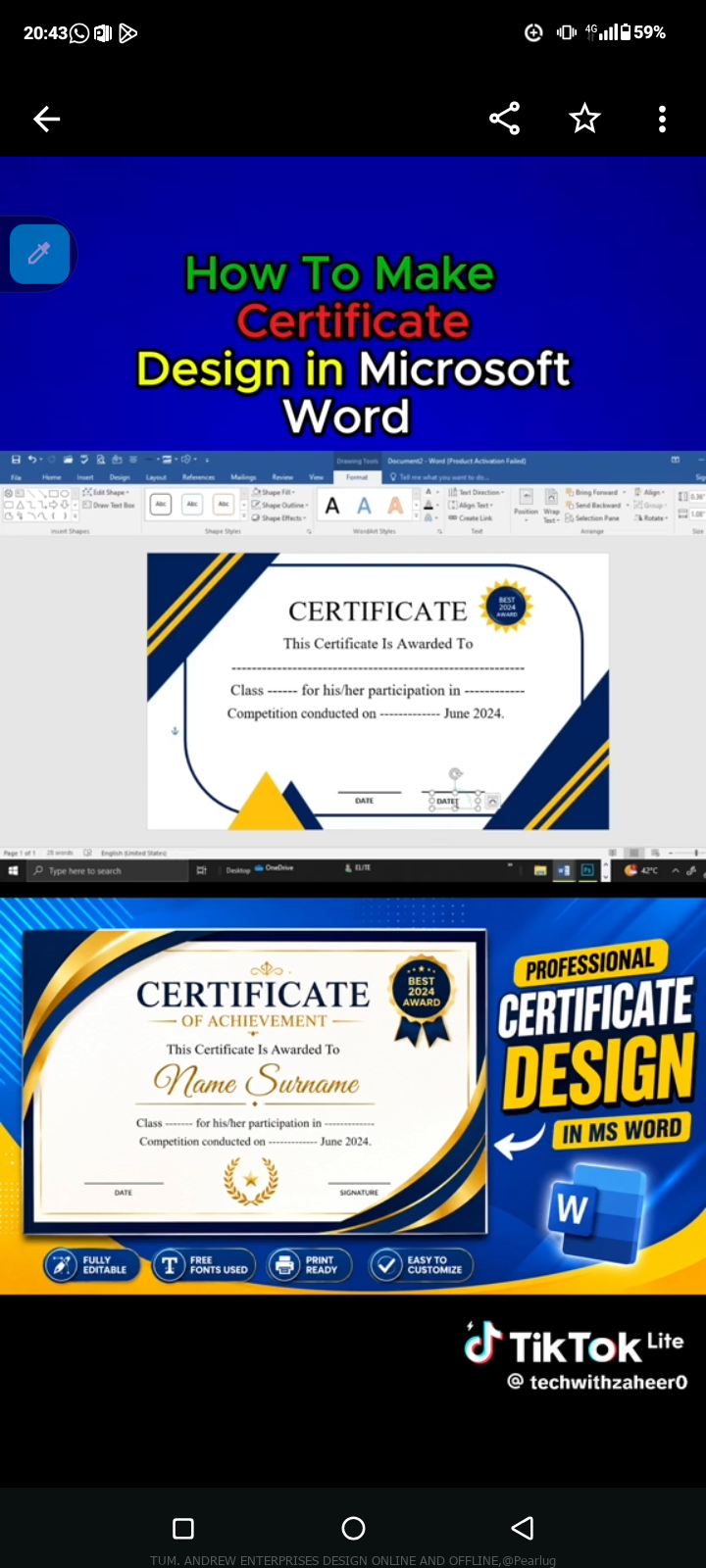Click the Create Link button
Image resolution: width=706 pixels, height=1568 pixels.
pyautogui.click(x=471, y=517)
